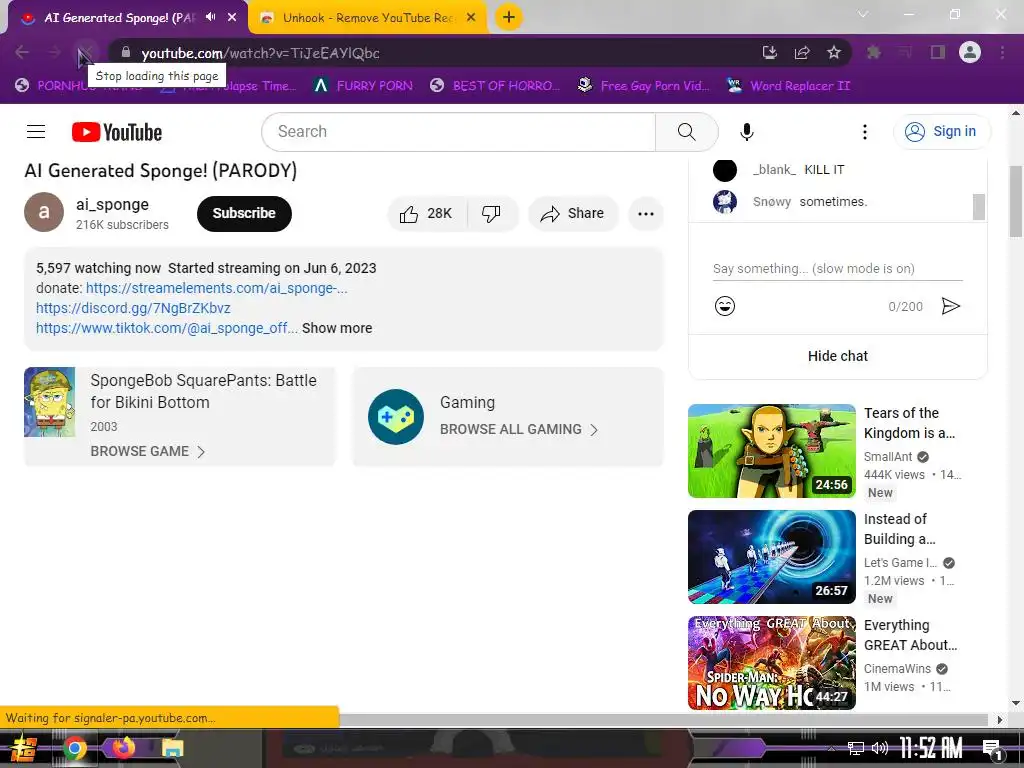Send chat message with the arrow icon
The height and width of the screenshot is (768, 1024).
[x=951, y=306]
